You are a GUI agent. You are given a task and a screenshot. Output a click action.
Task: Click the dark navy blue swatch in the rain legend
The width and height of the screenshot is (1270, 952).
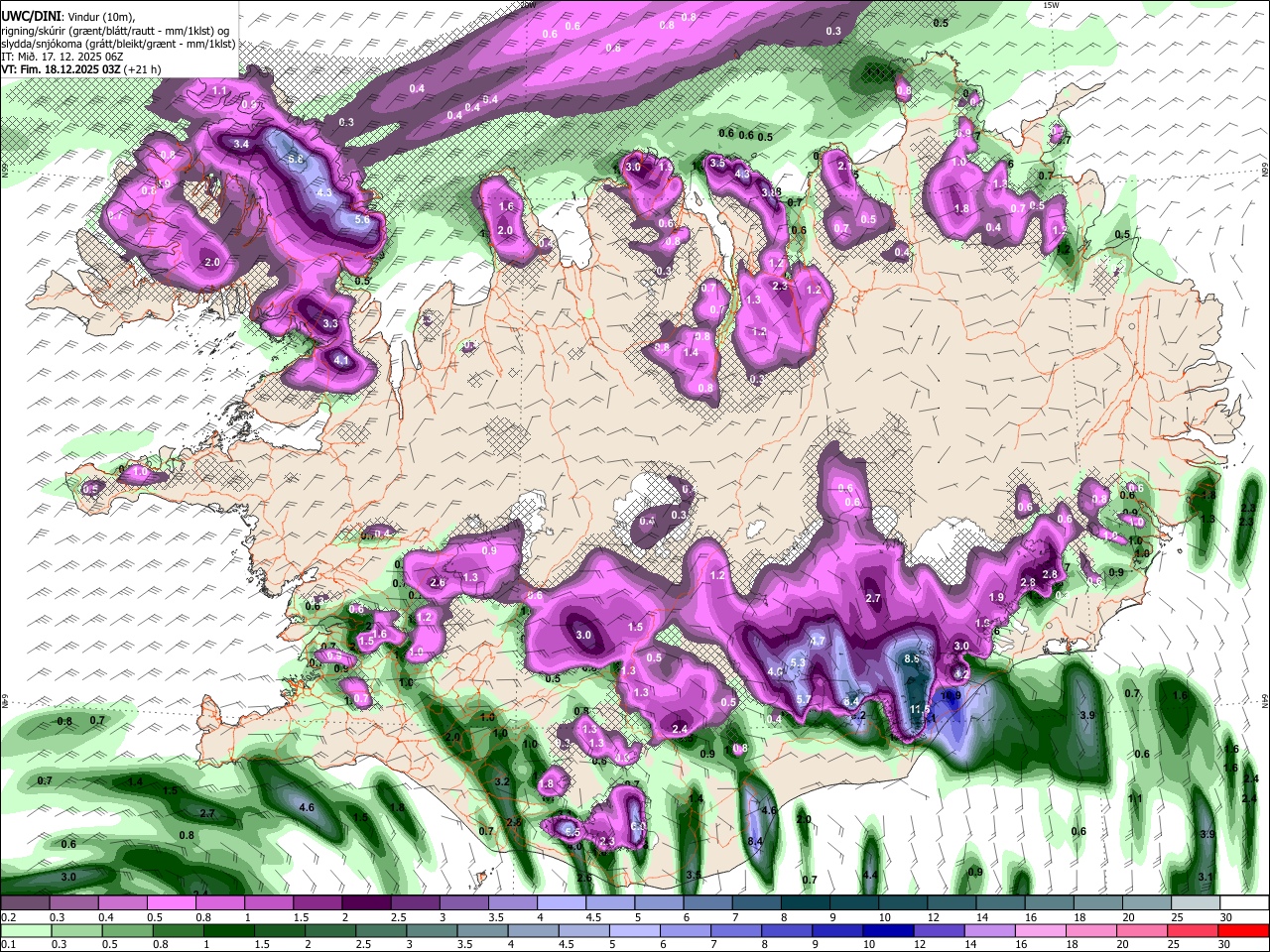(x=887, y=930)
